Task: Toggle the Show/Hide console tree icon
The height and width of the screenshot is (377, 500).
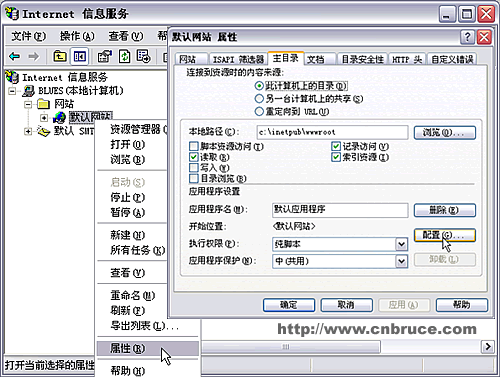Action: pyautogui.click(x=80, y=56)
